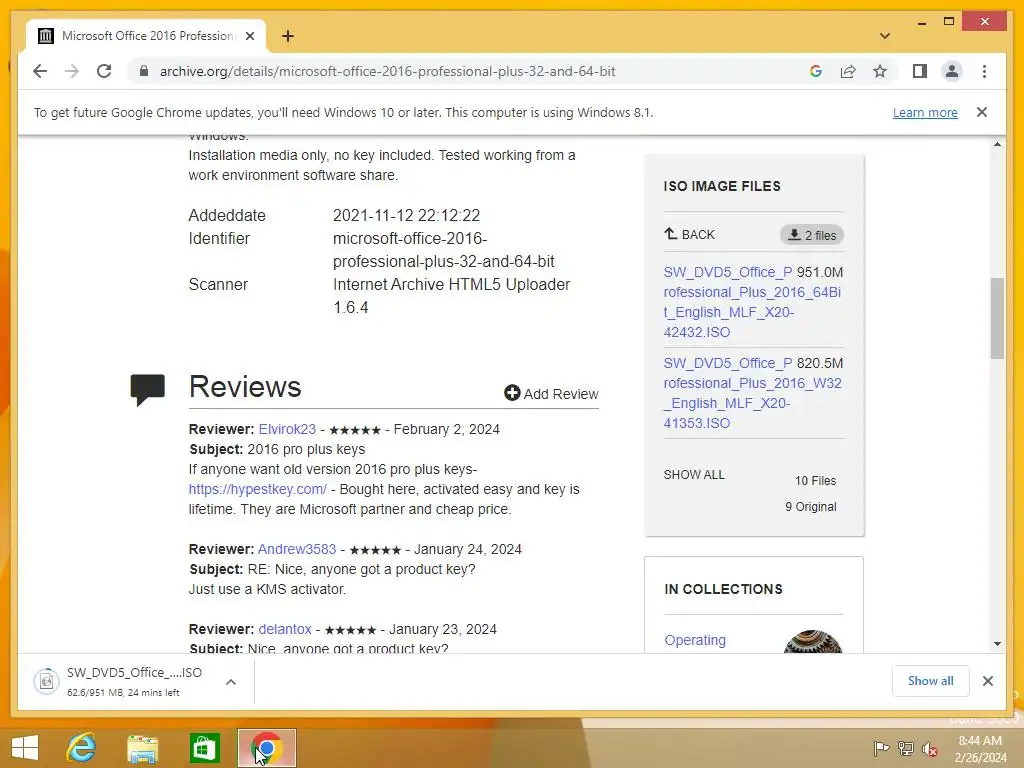Open network status tray icon
The width and height of the screenshot is (1024, 768).
point(906,748)
